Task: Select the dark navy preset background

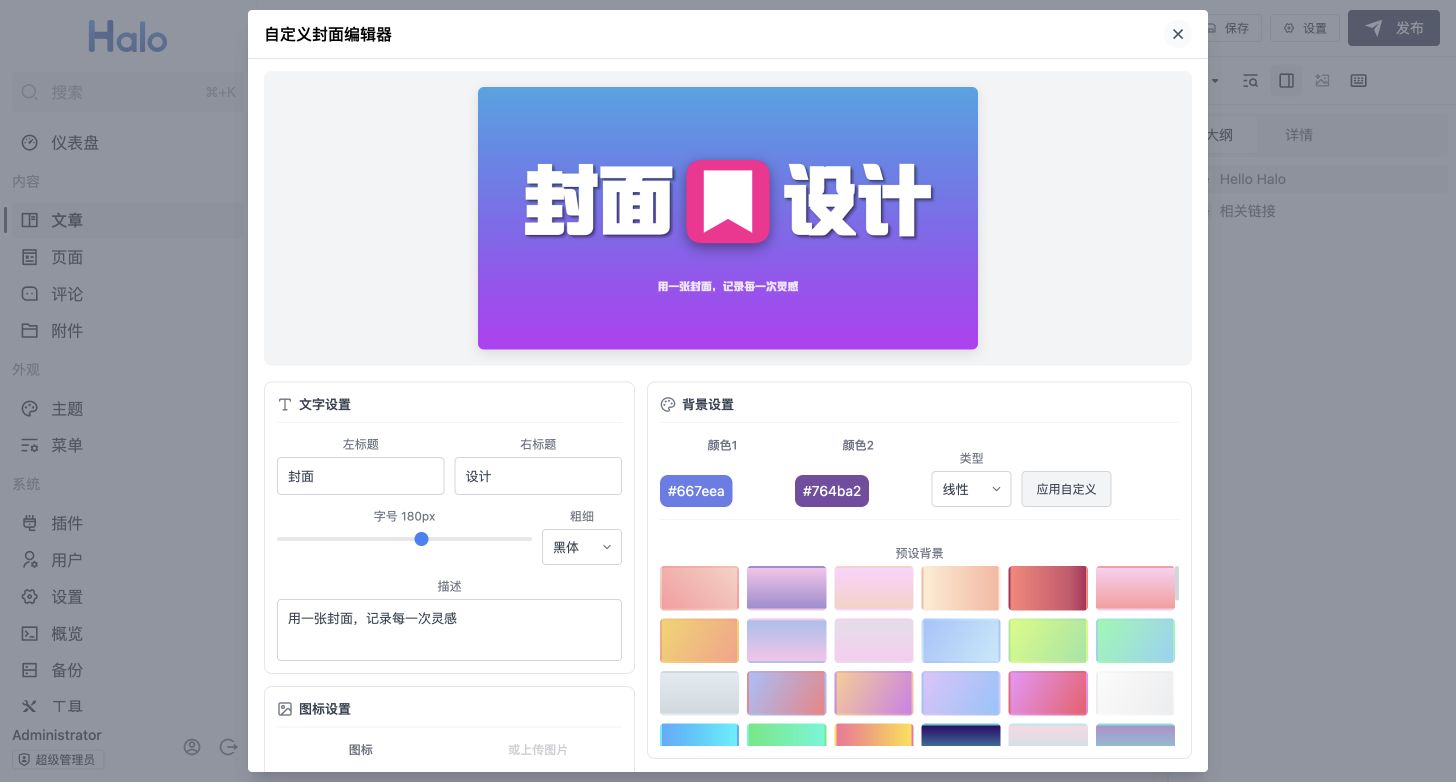Action: pyautogui.click(x=961, y=735)
